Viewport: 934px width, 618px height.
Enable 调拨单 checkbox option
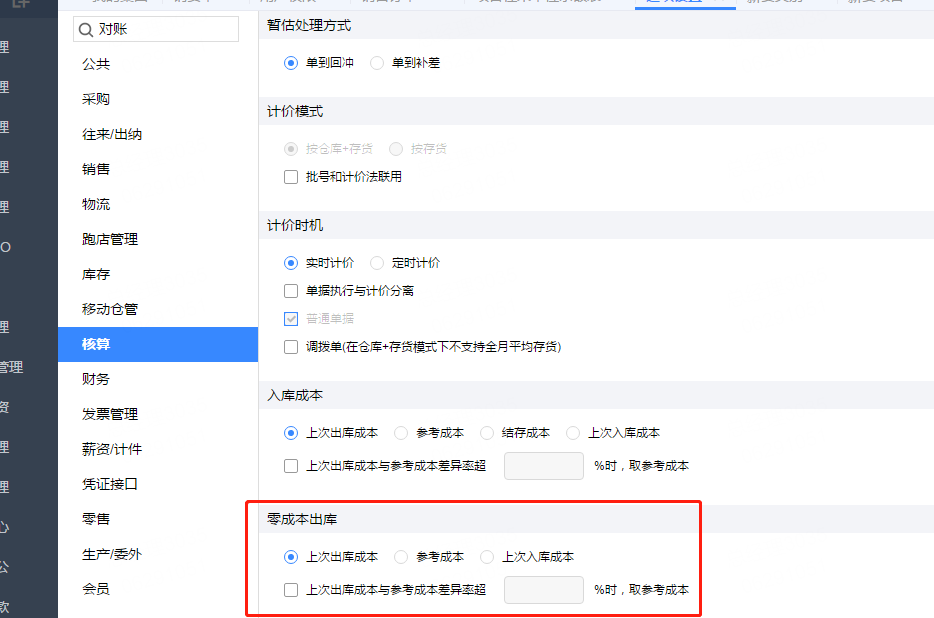(x=291, y=347)
